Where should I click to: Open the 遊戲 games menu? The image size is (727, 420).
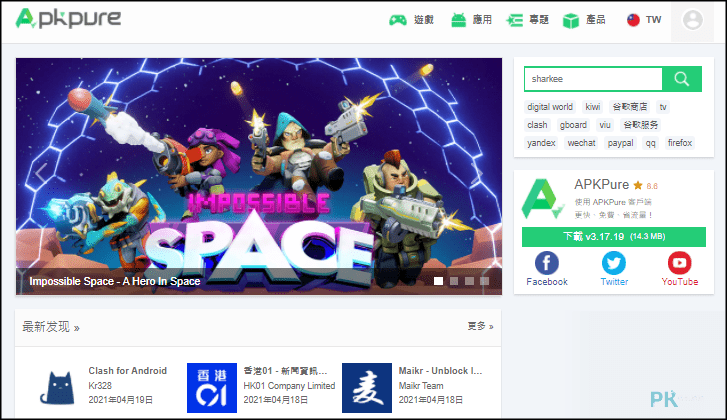click(x=411, y=20)
